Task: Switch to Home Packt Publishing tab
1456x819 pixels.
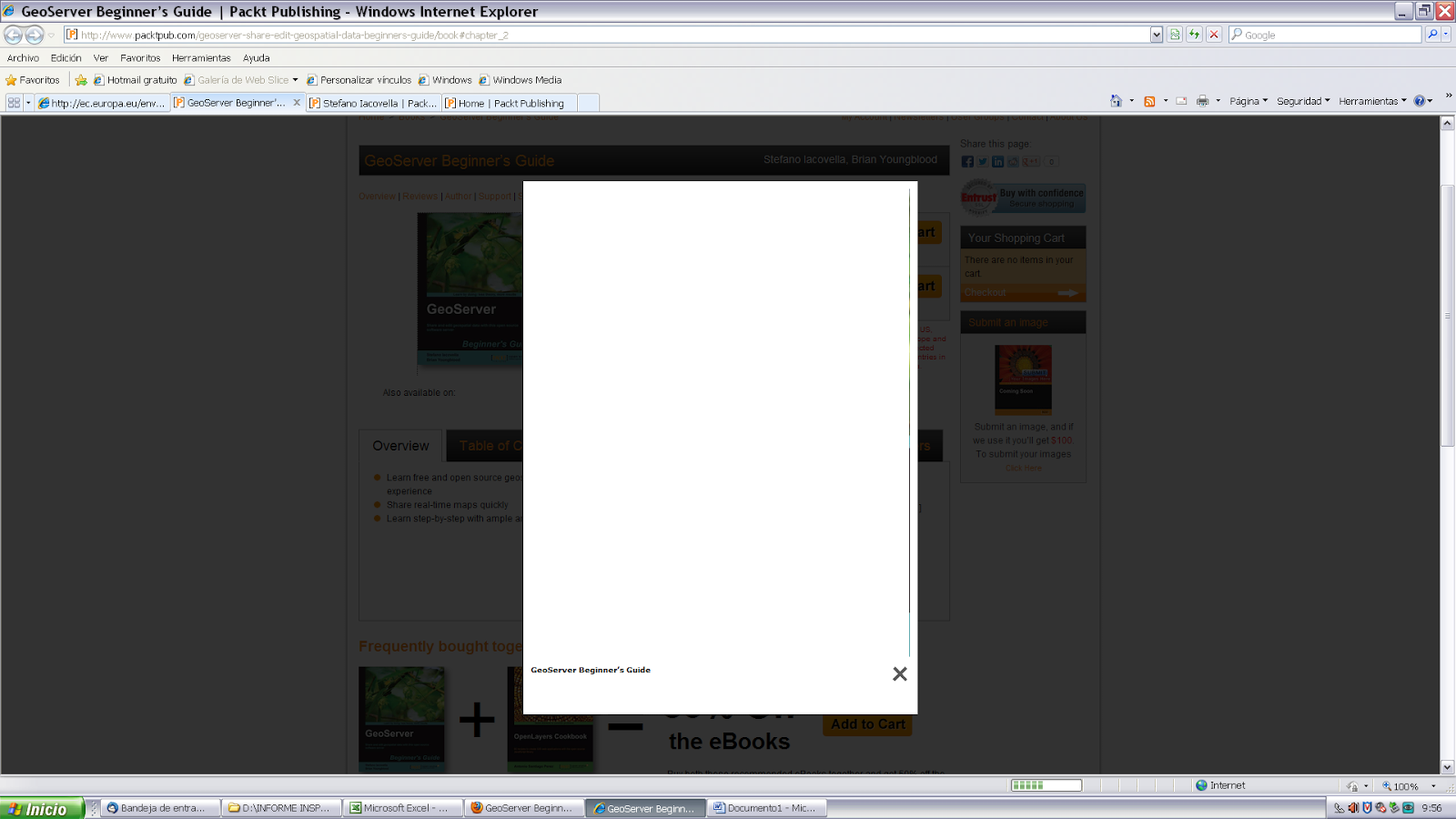Action: [509, 103]
